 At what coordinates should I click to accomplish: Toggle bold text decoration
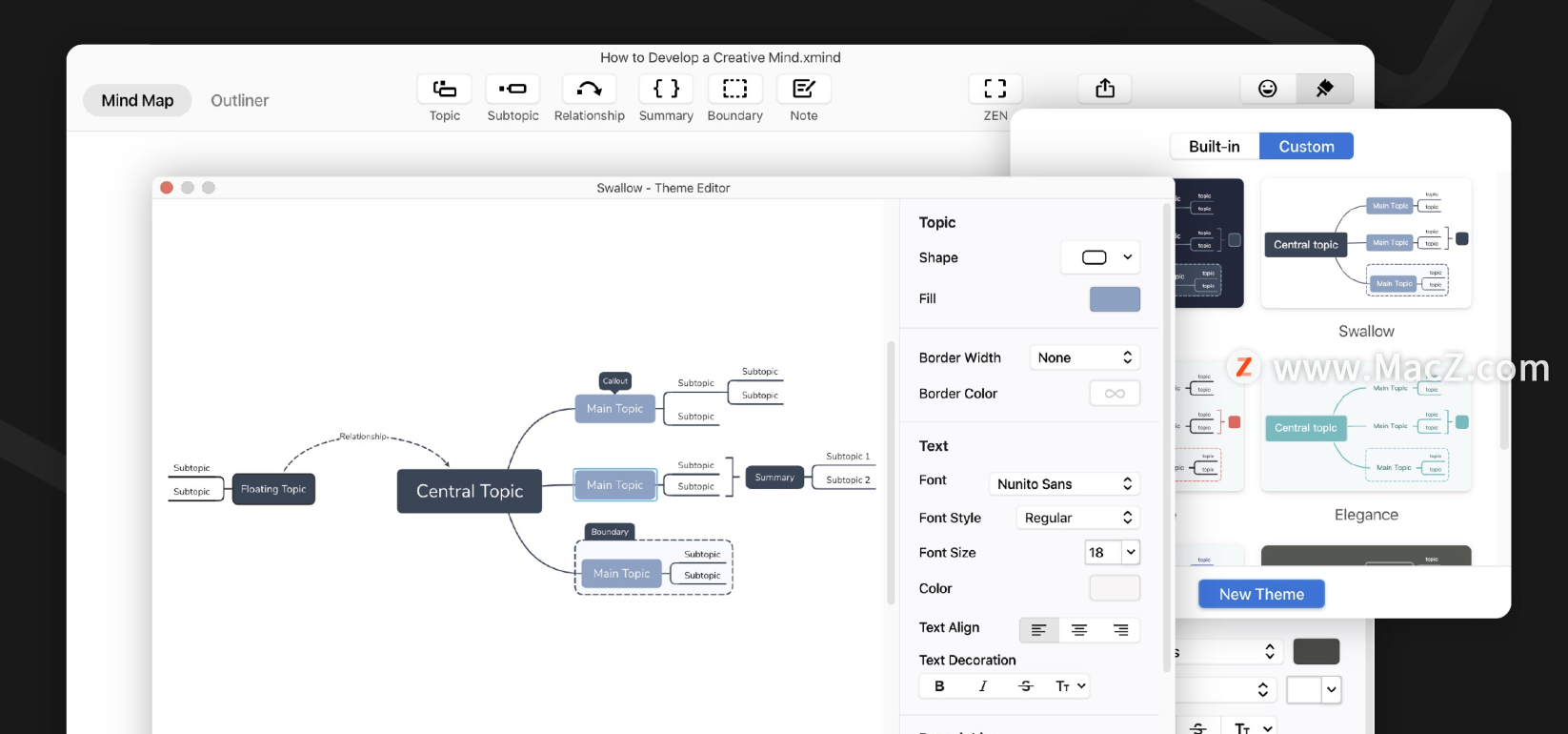pyautogui.click(x=939, y=686)
